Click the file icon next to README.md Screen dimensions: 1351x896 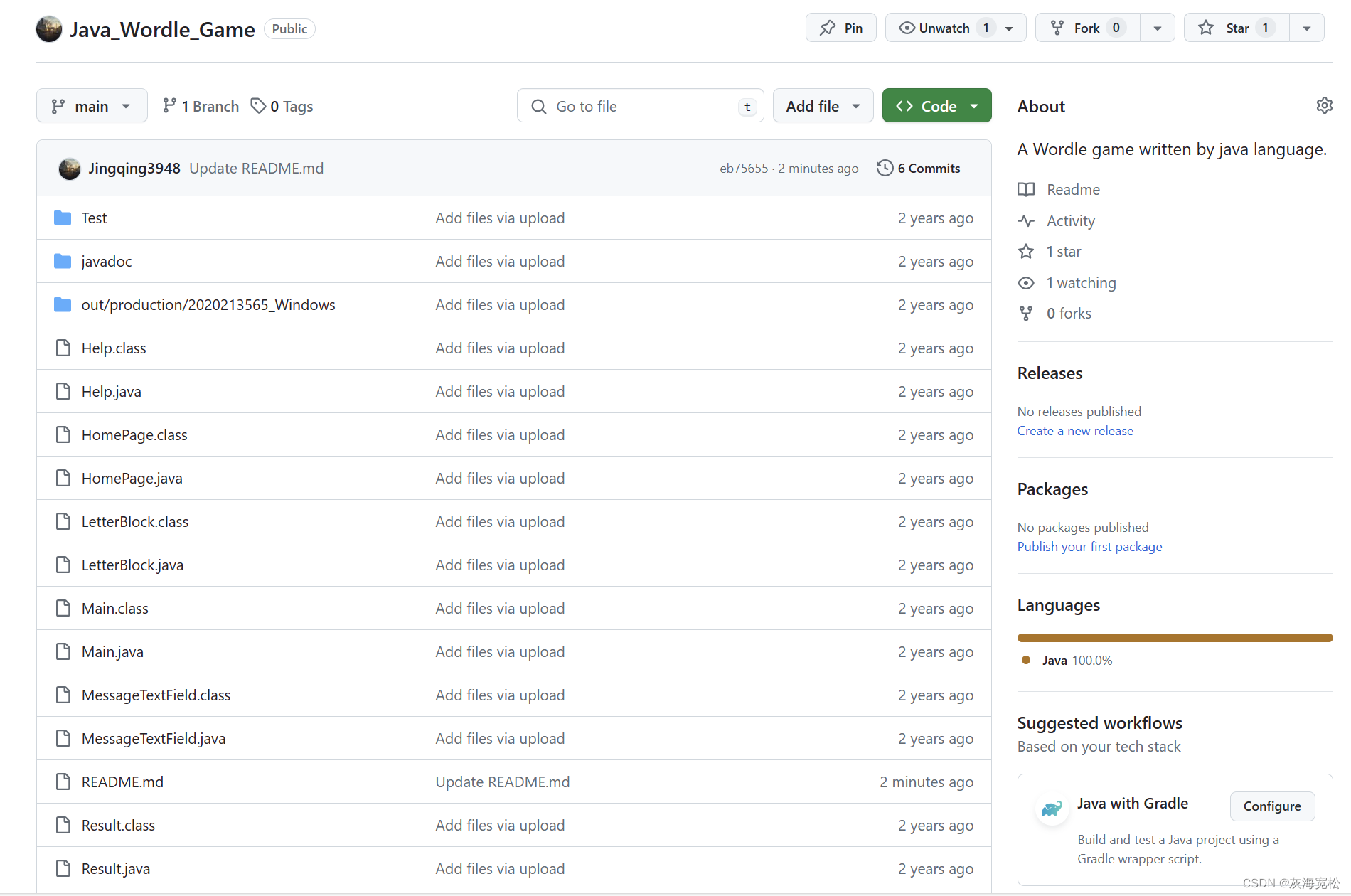63,782
